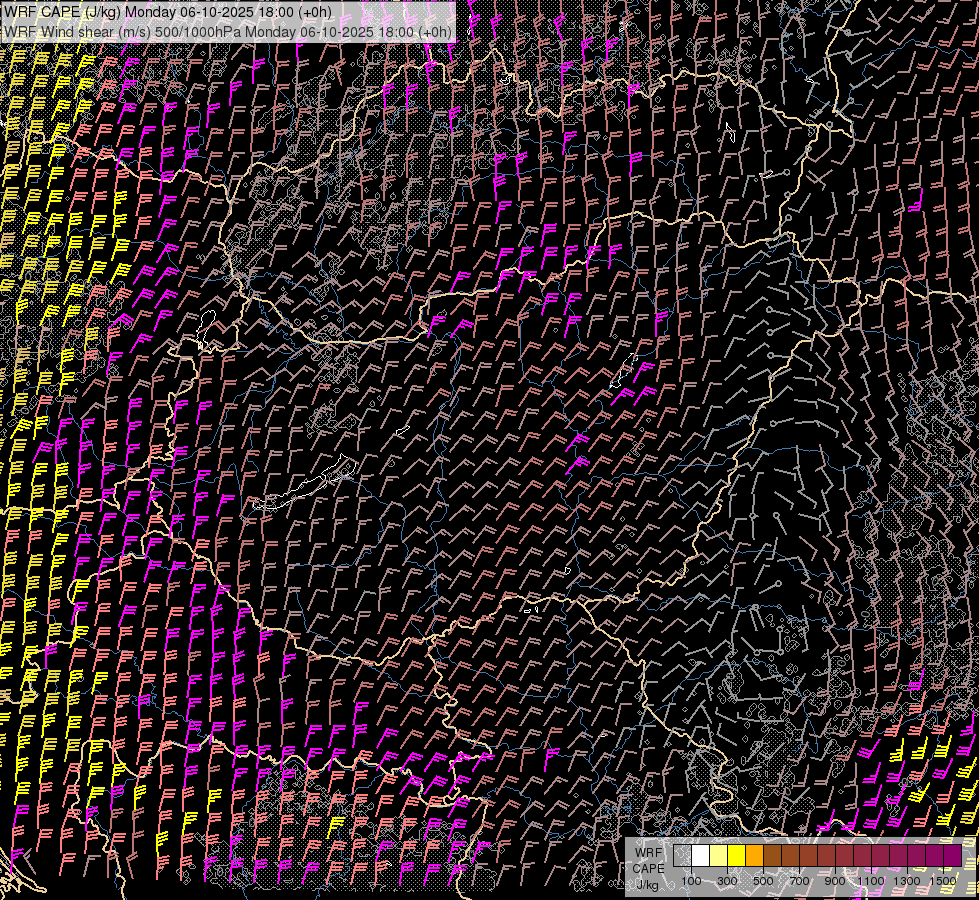Select the orange swatch in the CAPE legend
Viewport: 979px width, 900px height.
point(754,856)
